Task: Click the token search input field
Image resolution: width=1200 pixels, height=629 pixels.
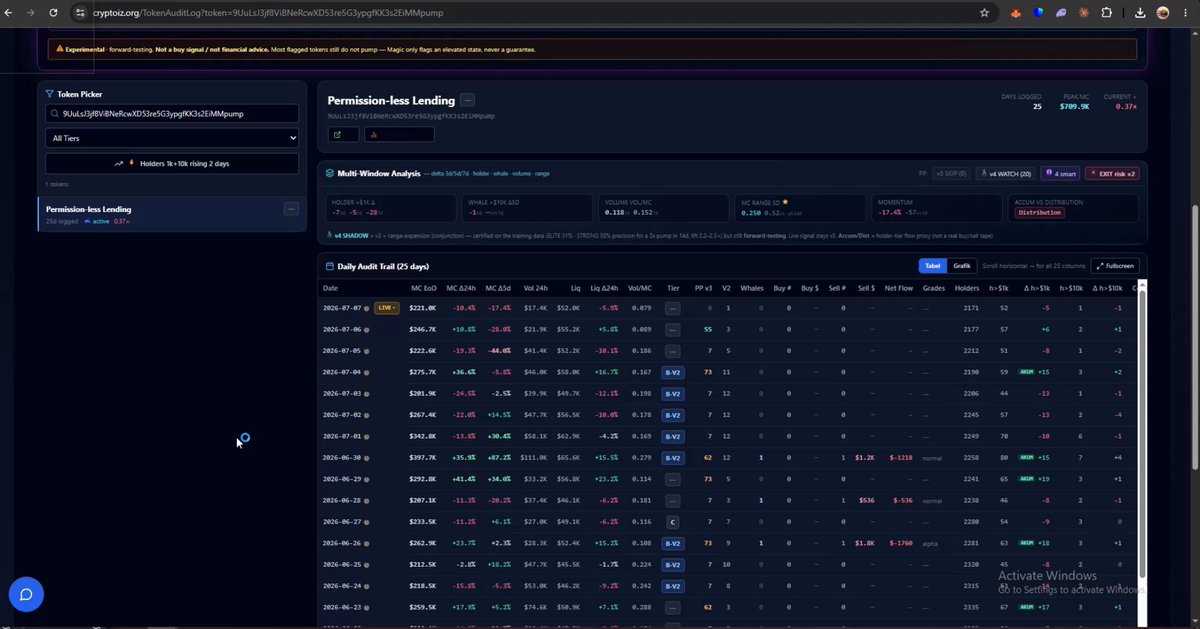Action: (x=172, y=114)
